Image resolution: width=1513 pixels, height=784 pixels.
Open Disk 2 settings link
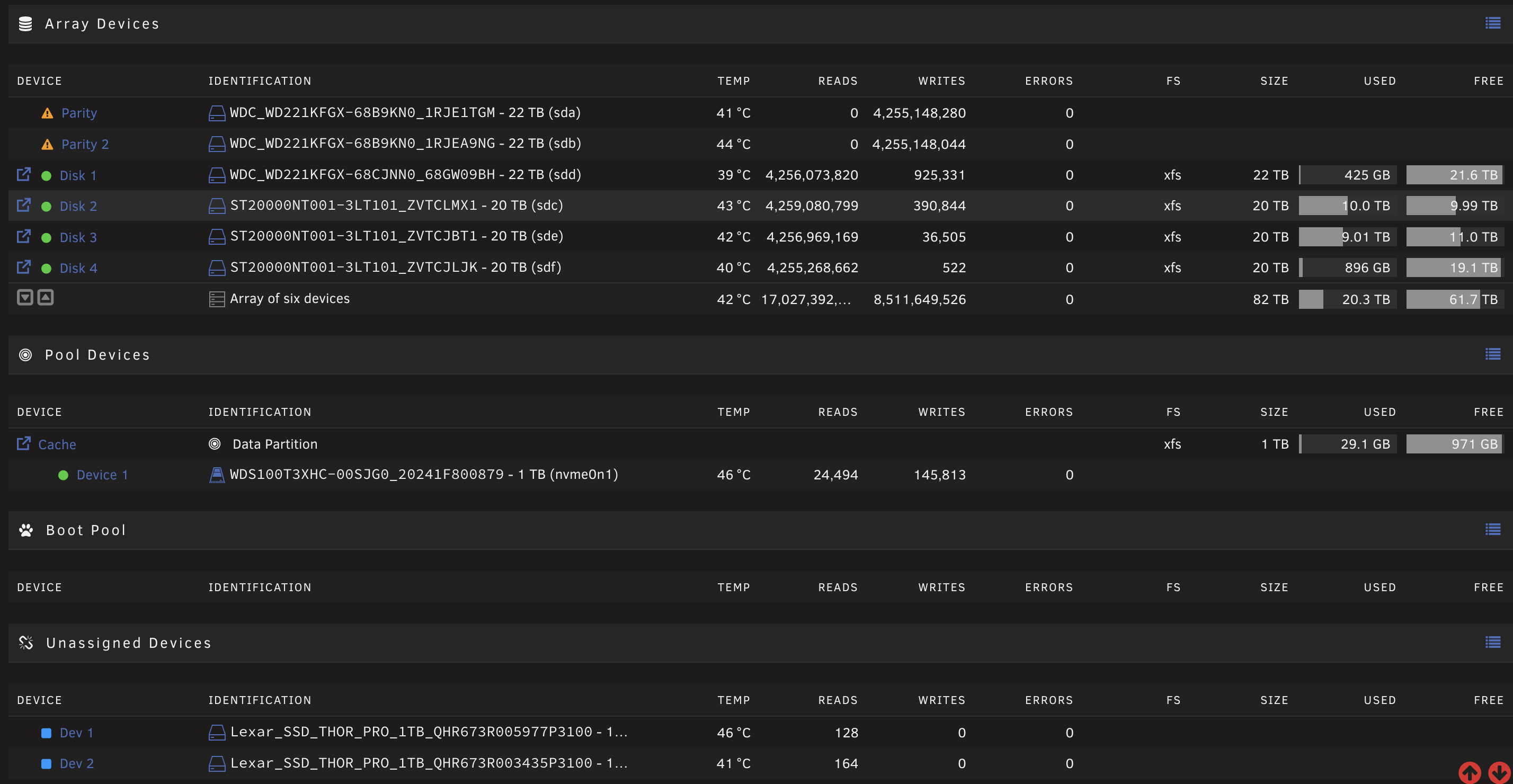coord(78,206)
